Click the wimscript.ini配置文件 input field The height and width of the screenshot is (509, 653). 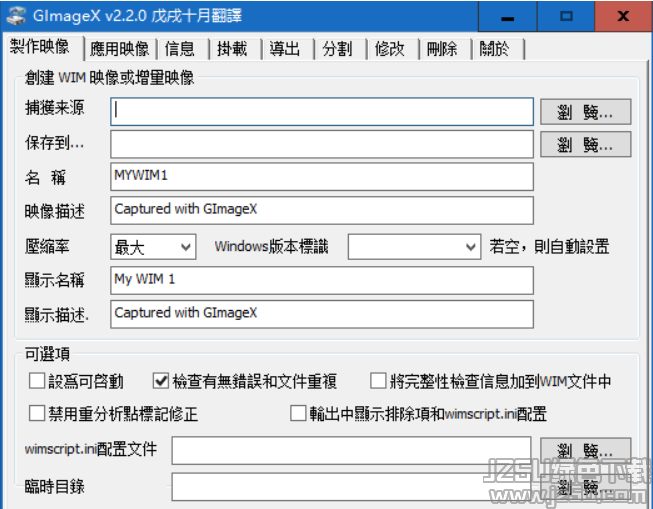(x=351, y=450)
